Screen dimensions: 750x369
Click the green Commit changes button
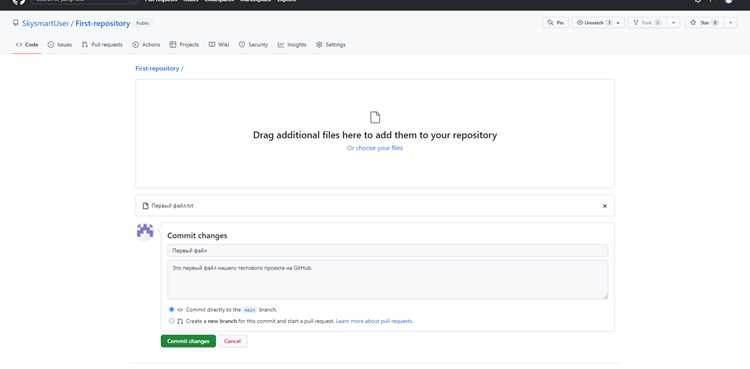point(188,341)
